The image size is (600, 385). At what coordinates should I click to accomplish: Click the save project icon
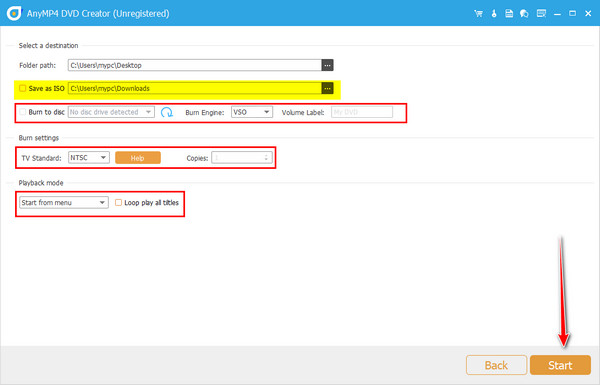pos(509,14)
